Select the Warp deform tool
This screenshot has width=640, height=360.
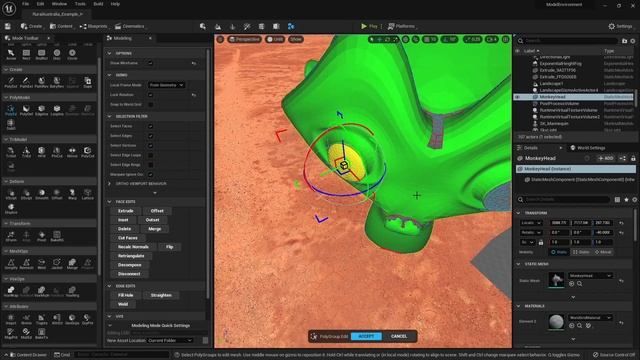[72, 194]
